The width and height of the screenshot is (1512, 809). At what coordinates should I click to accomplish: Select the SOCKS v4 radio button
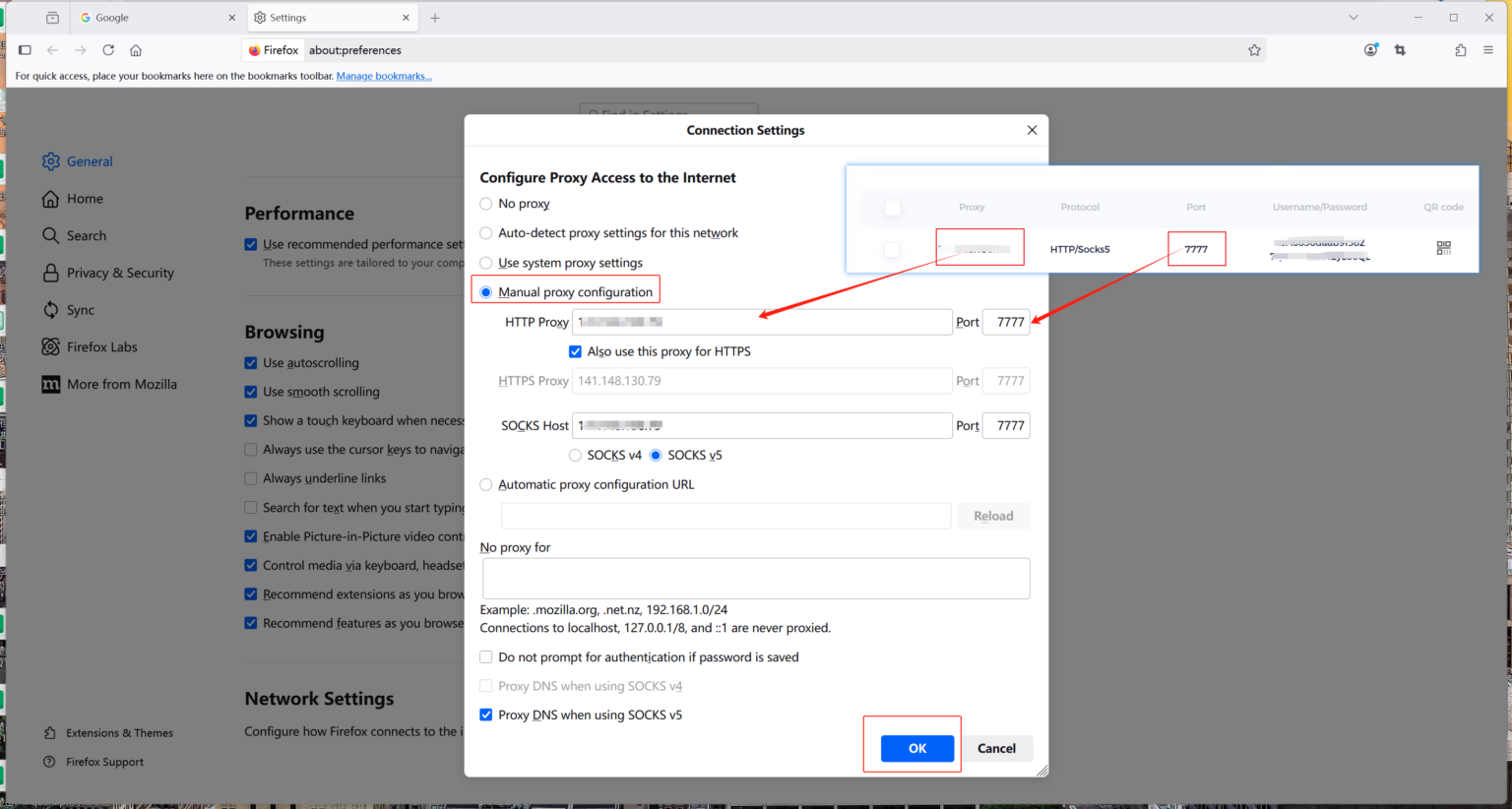[x=575, y=455]
